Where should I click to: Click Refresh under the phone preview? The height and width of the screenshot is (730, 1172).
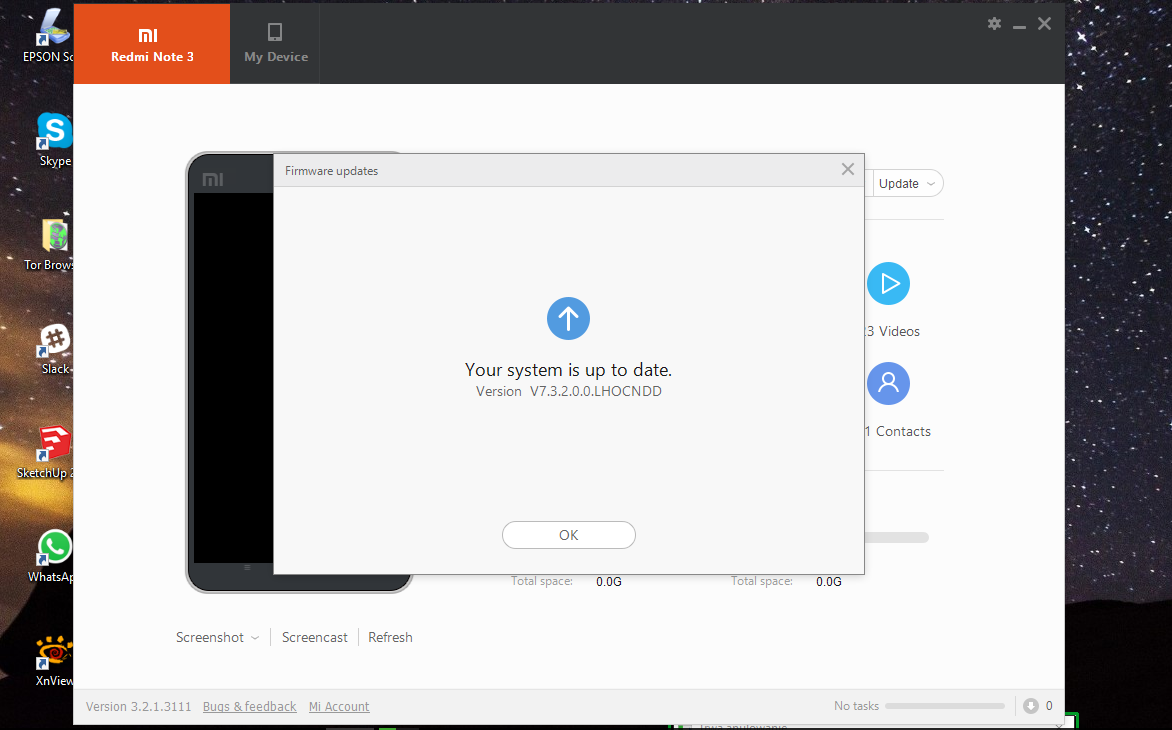(390, 637)
